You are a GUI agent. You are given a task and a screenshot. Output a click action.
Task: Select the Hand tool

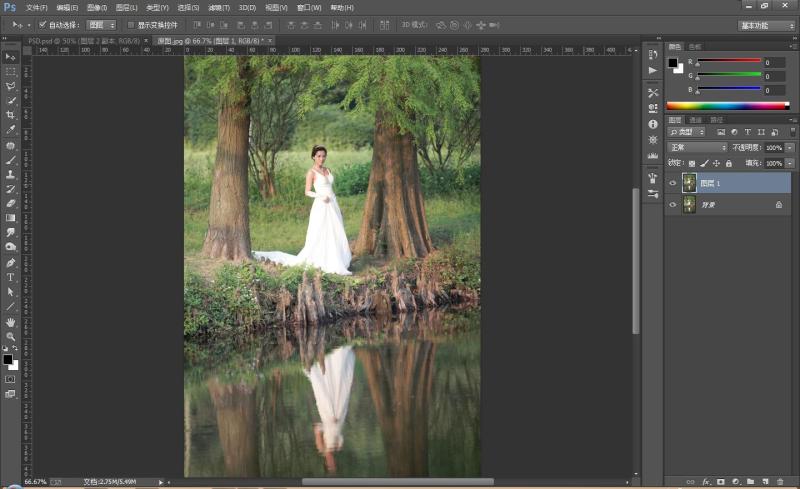10,323
